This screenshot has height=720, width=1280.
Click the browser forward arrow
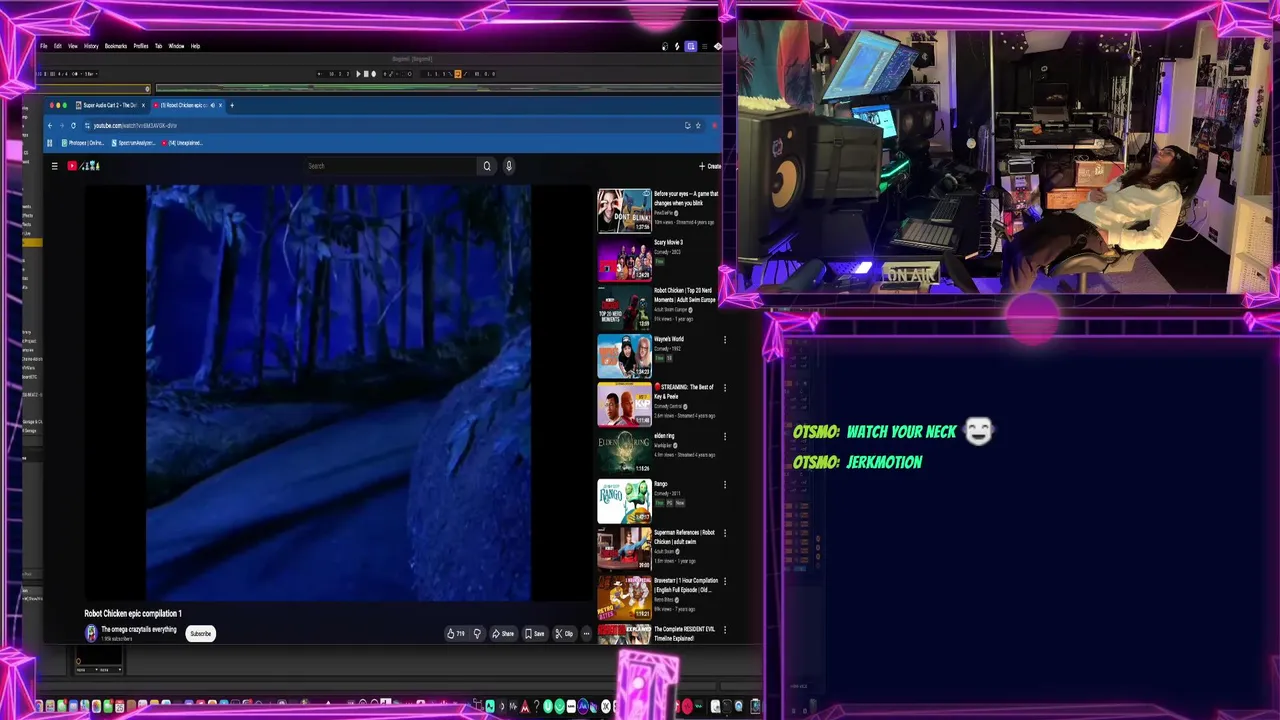(x=62, y=126)
